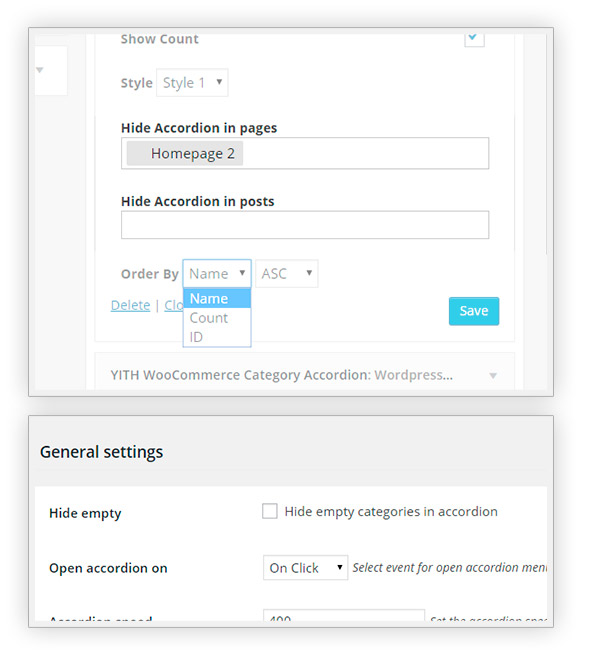Click the General settings heading
This screenshot has height=654, width=600.
101,452
